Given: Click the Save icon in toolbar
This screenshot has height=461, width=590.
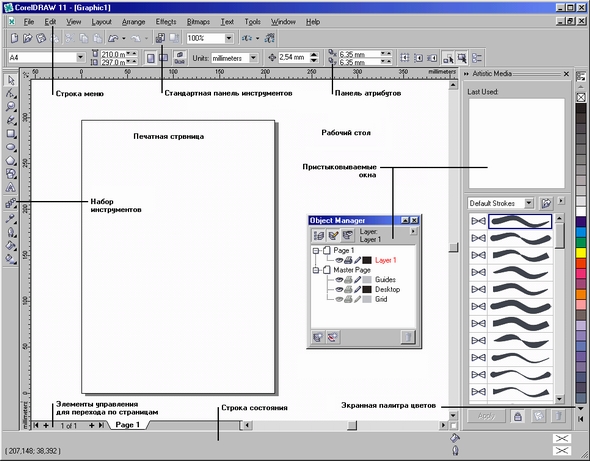Looking at the screenshot, I should point(41,38).
